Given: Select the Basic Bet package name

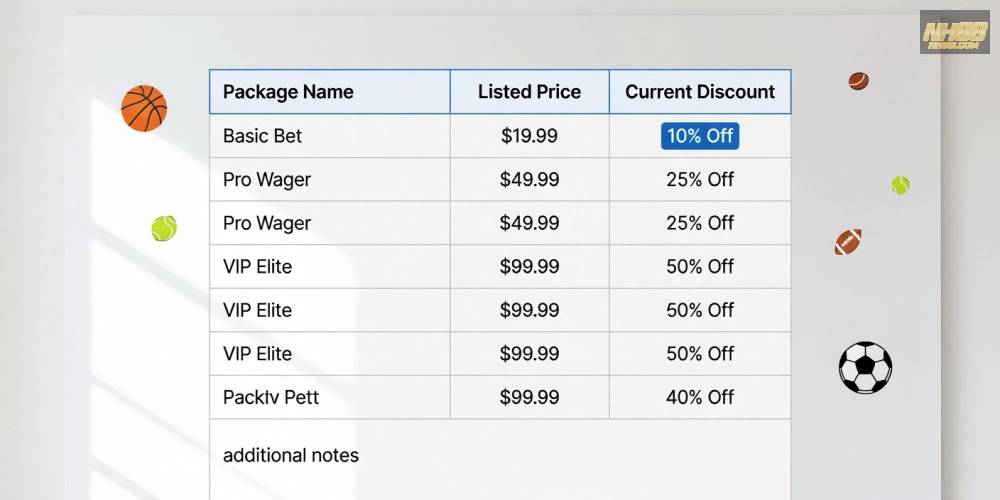Looking at the screenshot, I should (x=262, y=136).
